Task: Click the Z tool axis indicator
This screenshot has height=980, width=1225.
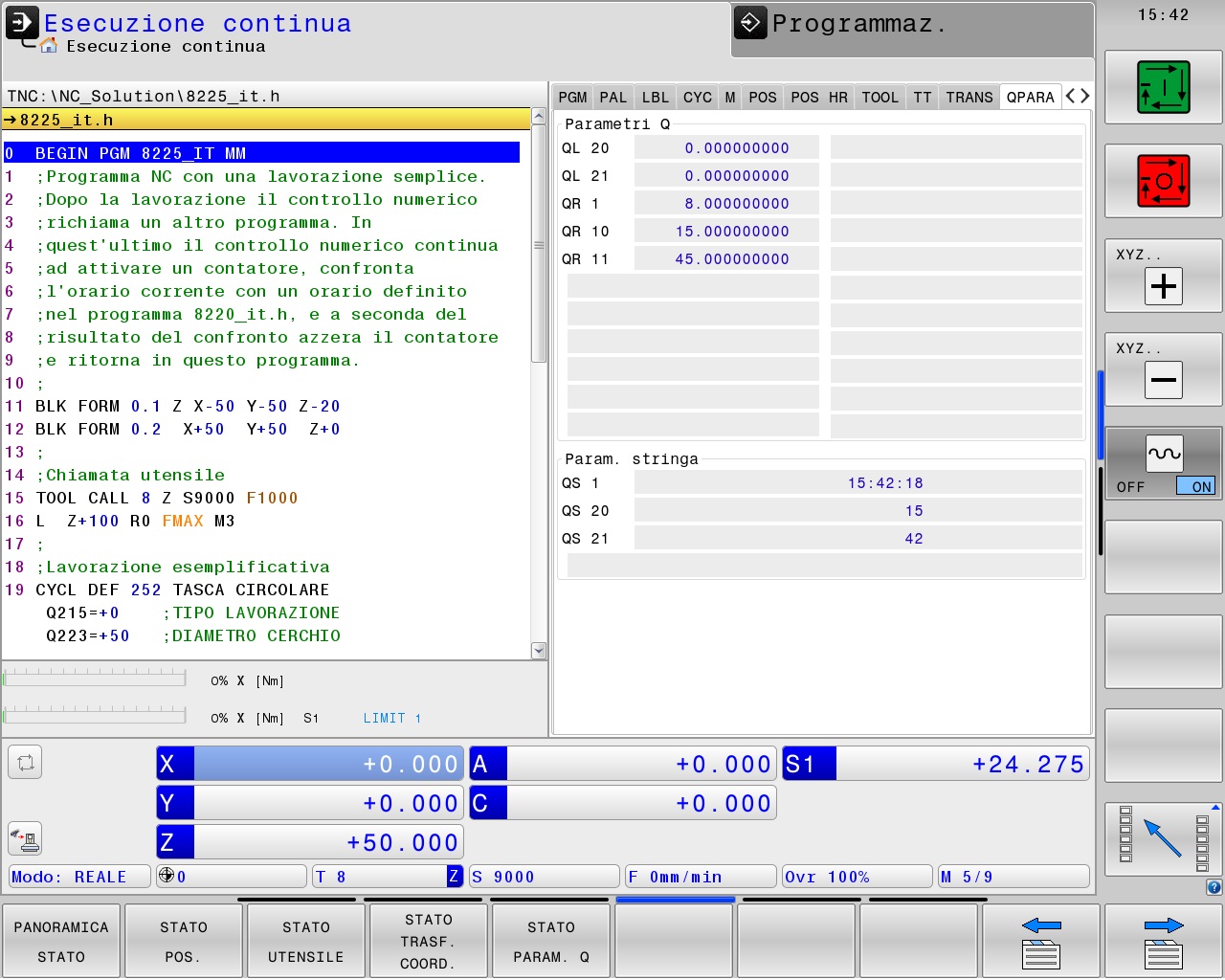Action: [x=454, y=876]
